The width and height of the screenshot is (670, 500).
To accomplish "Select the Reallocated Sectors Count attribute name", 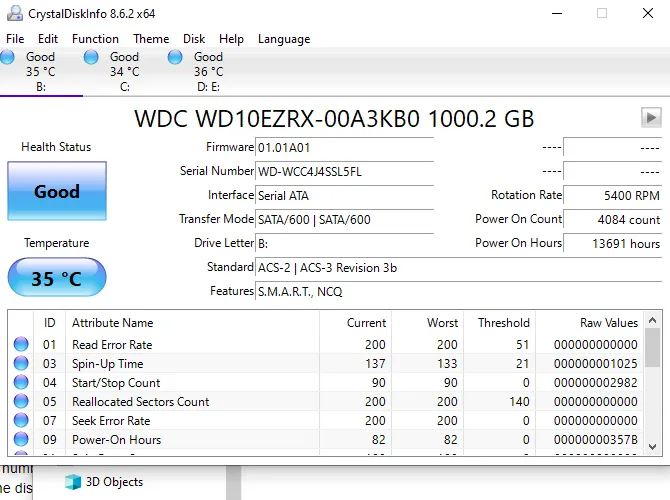I will [x=141, y=402].
